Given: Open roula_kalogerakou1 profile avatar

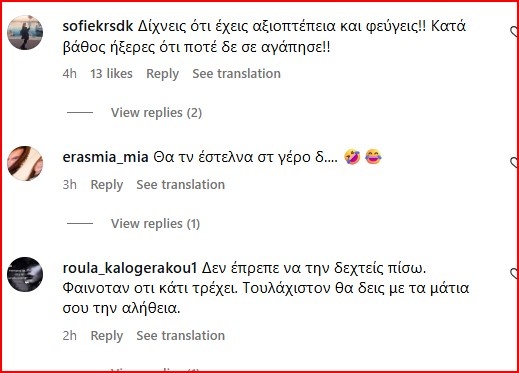Looking at the screenshot, I should [x=25, y=275].
